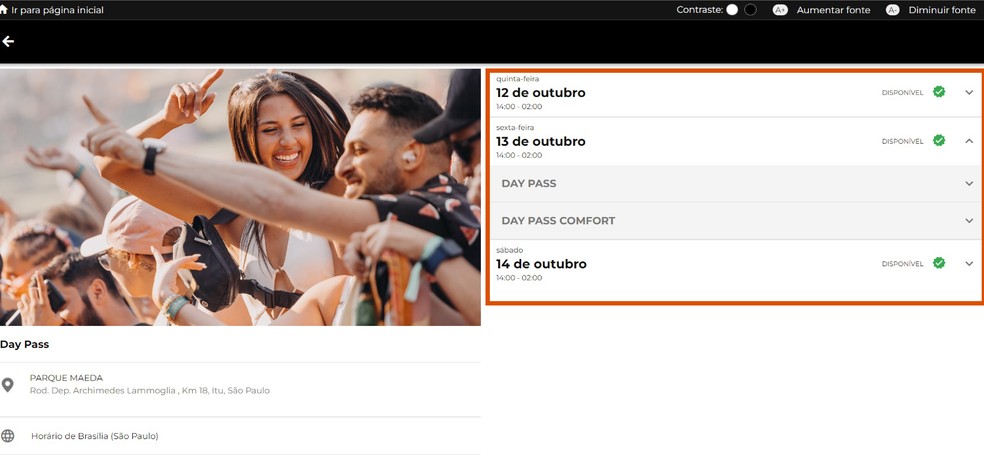Viewport: 984px width, 460px height.
Task: Click 'sábado' weekday label
Action: click(x=510, y=250)
